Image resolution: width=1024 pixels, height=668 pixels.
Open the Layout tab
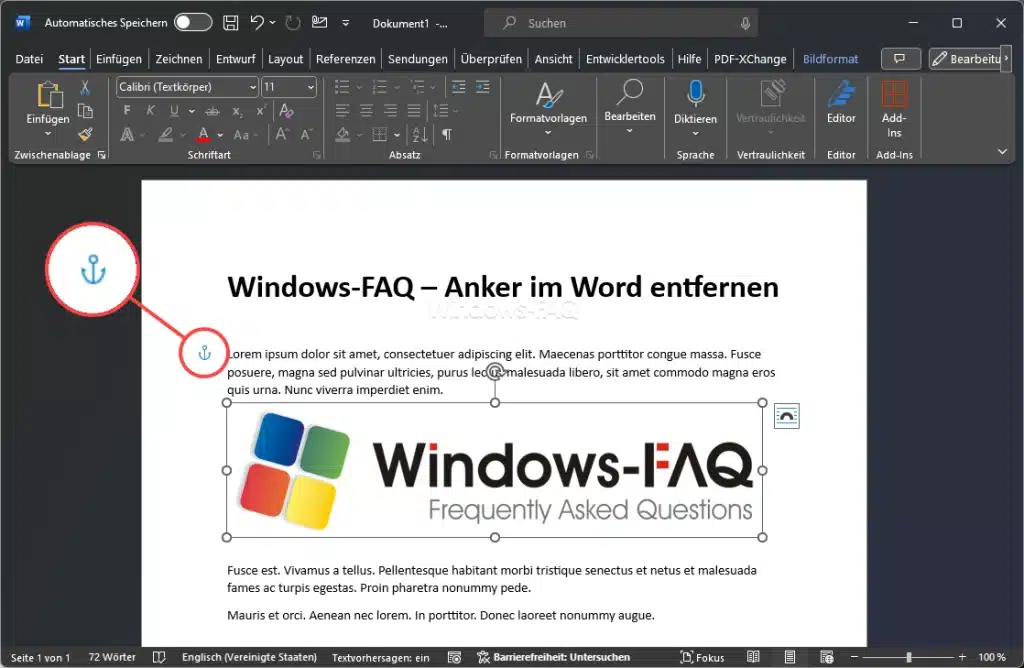(x=286, y=59)
